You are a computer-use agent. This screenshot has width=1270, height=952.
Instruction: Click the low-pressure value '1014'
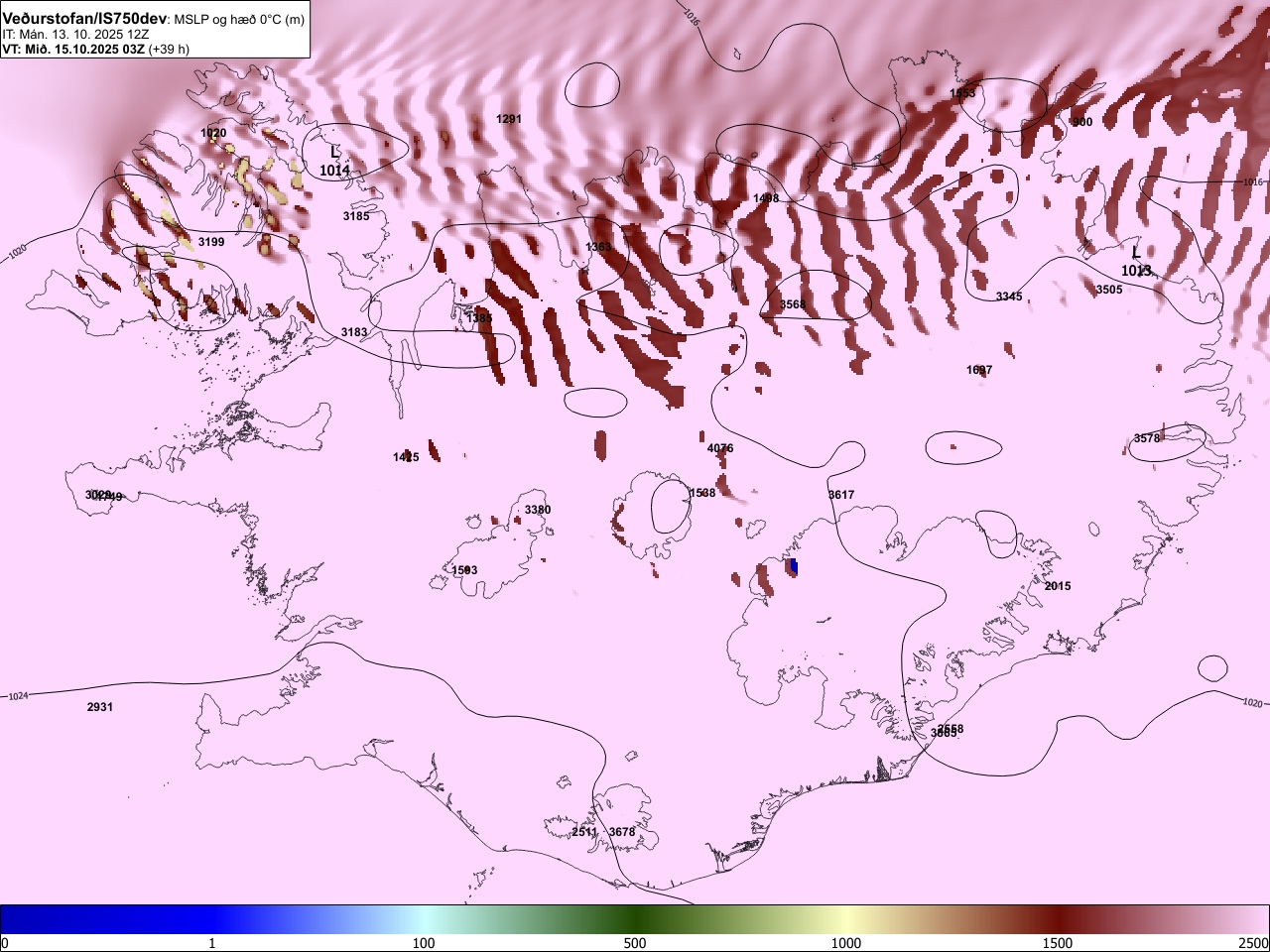[x=334, y=171]
